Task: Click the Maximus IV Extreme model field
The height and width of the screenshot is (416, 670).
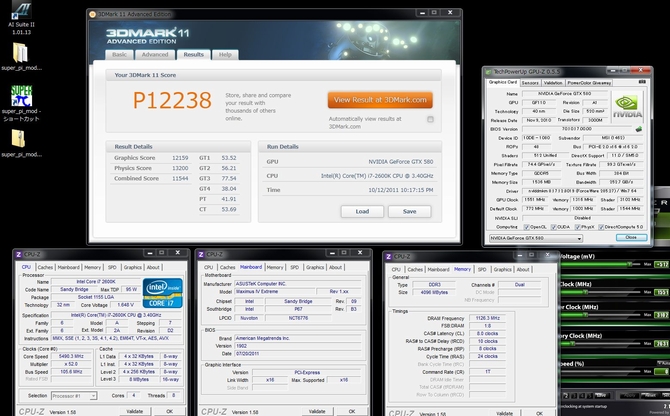Action: click(274, 292)
